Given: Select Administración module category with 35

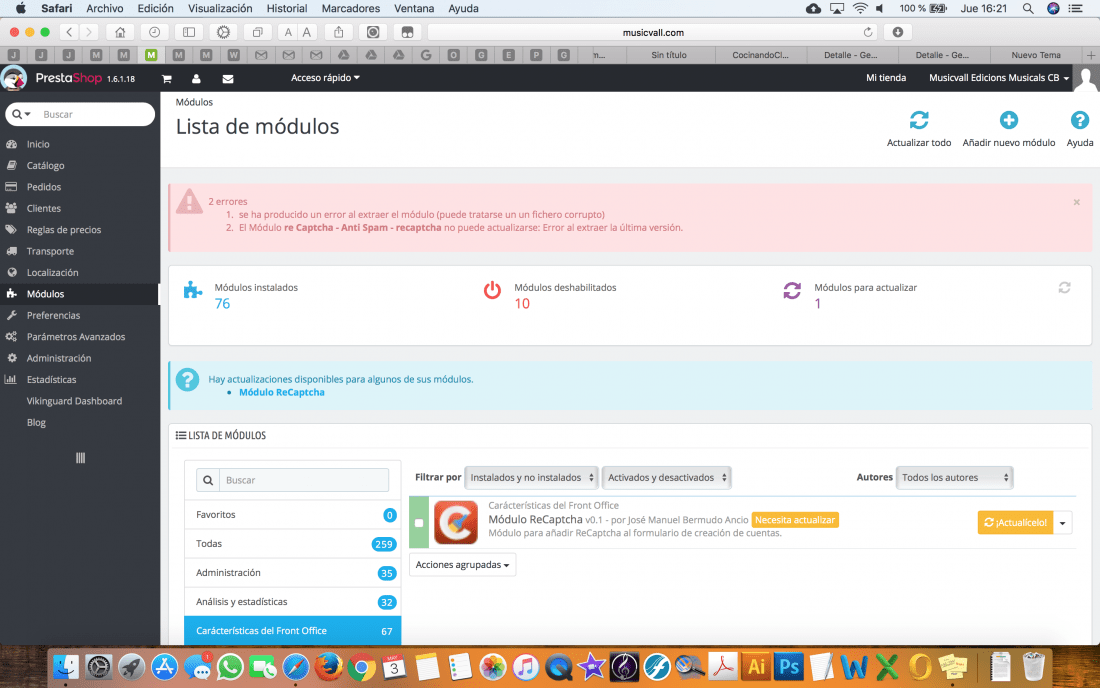Looking at the screenshot, I should click(293, 573).
